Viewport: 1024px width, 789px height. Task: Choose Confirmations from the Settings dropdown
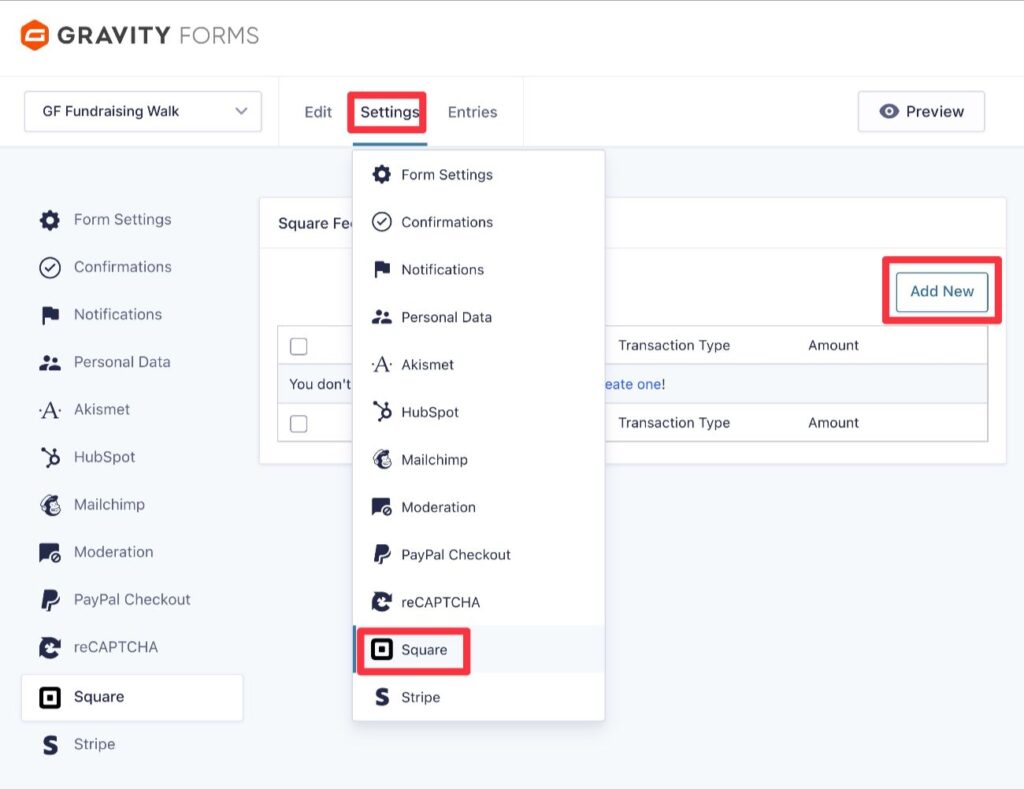tap(479, 222)
